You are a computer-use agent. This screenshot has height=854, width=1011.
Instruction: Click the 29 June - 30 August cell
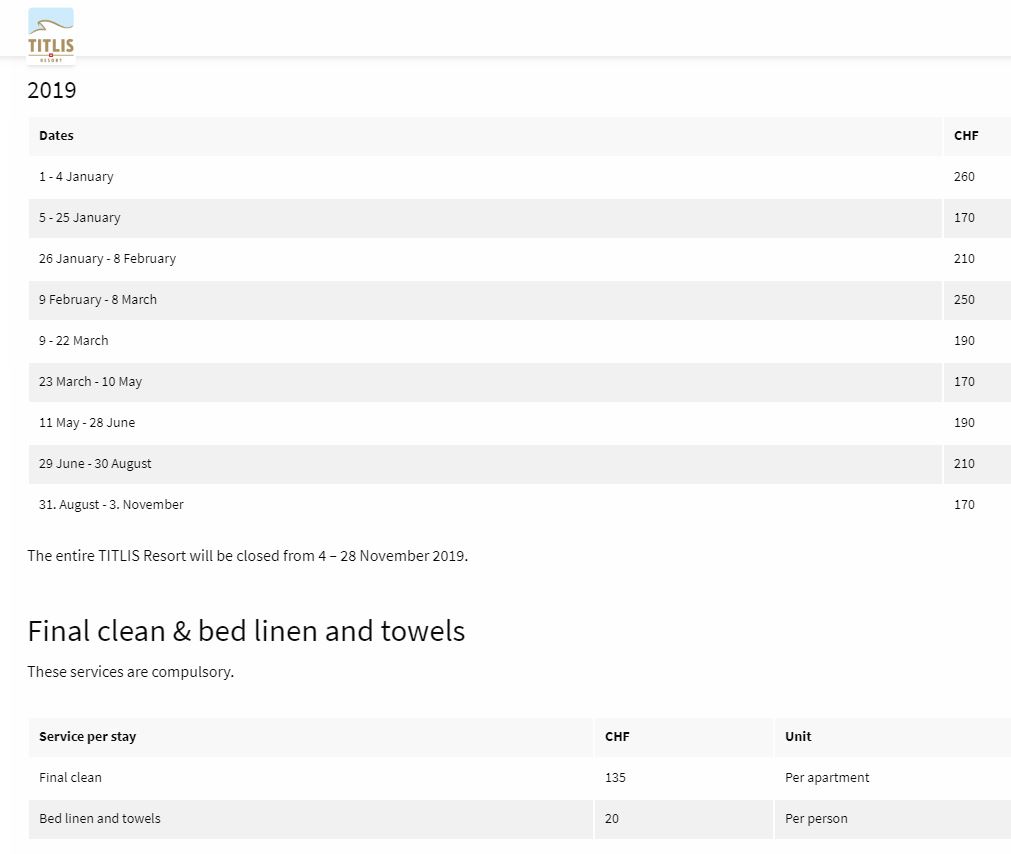96,464
